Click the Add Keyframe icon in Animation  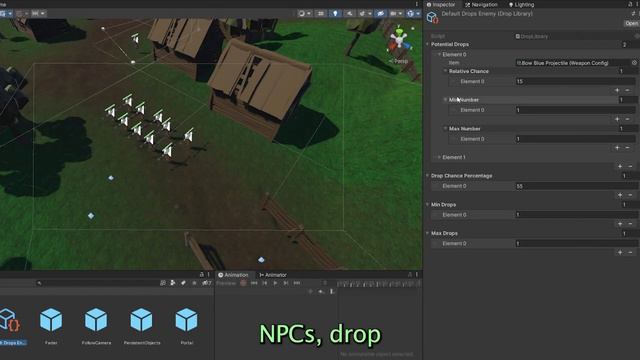(321, 291)
